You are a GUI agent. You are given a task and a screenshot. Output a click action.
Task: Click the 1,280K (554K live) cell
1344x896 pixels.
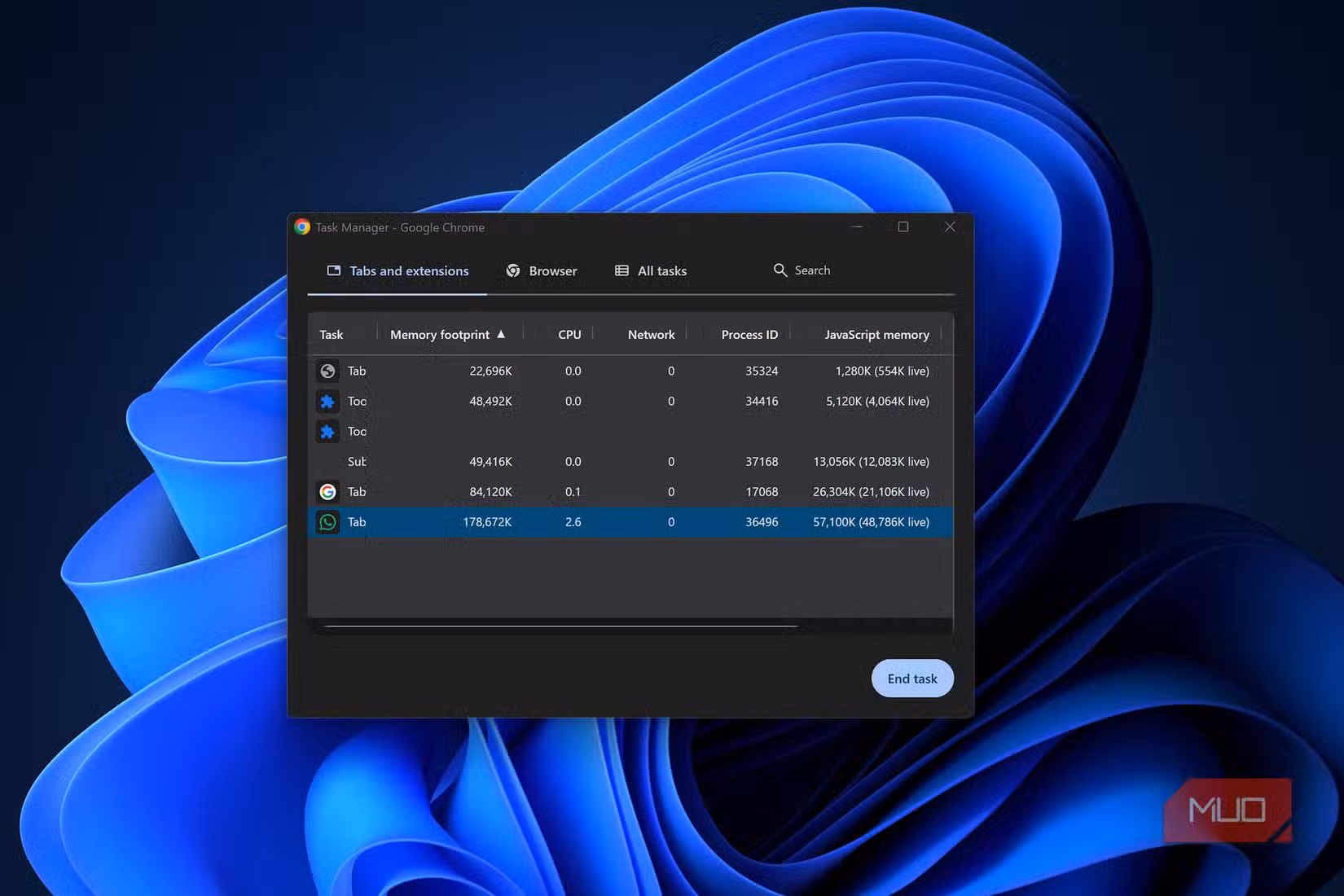882,371
